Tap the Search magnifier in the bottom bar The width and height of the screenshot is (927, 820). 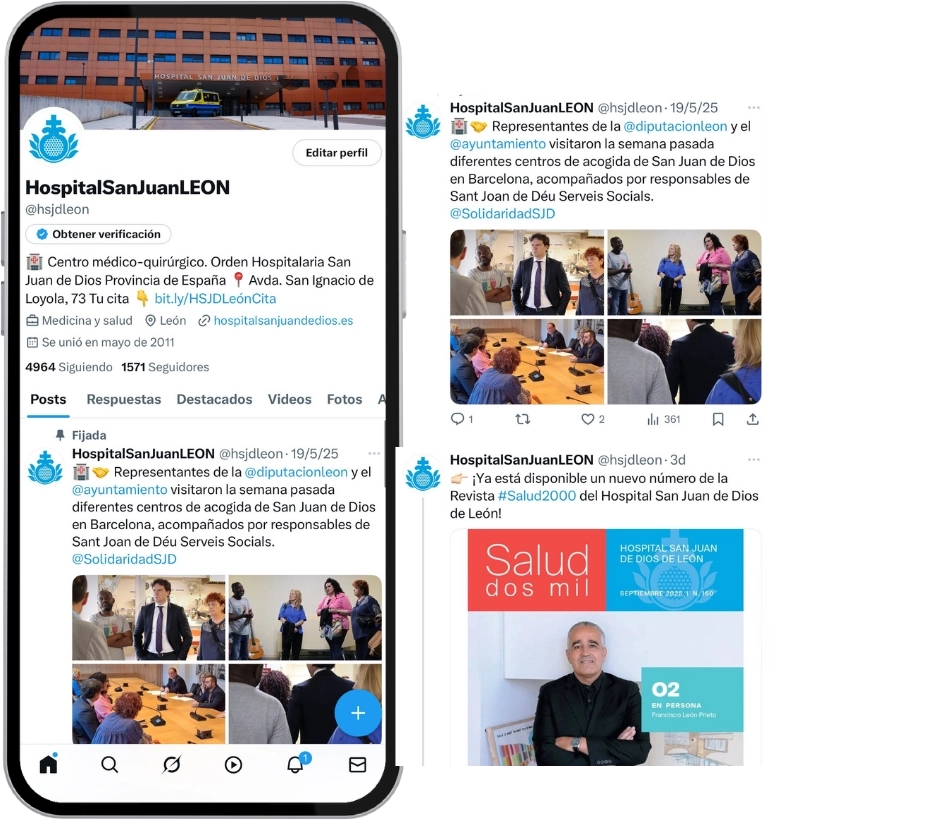pos(109,764)
